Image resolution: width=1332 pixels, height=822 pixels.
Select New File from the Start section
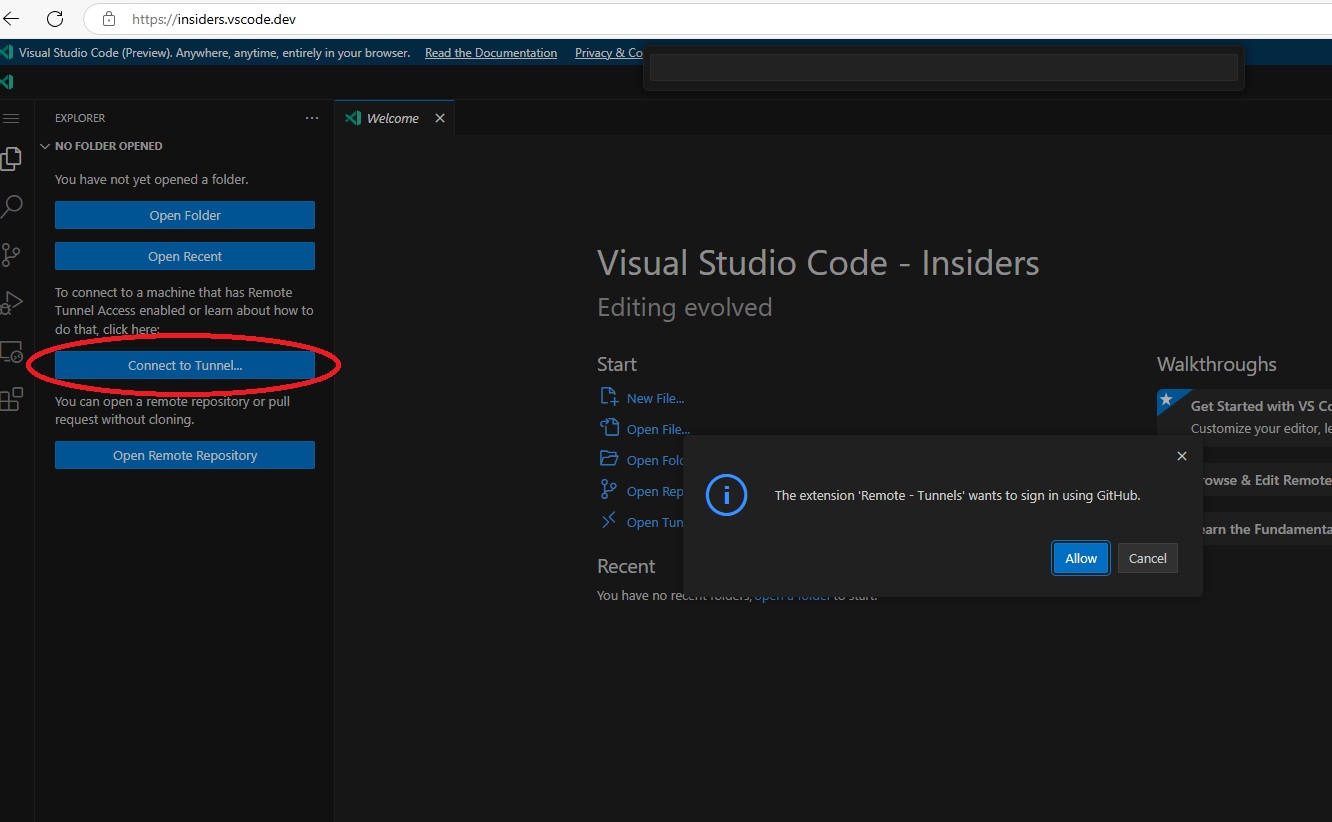coord(655,397)
